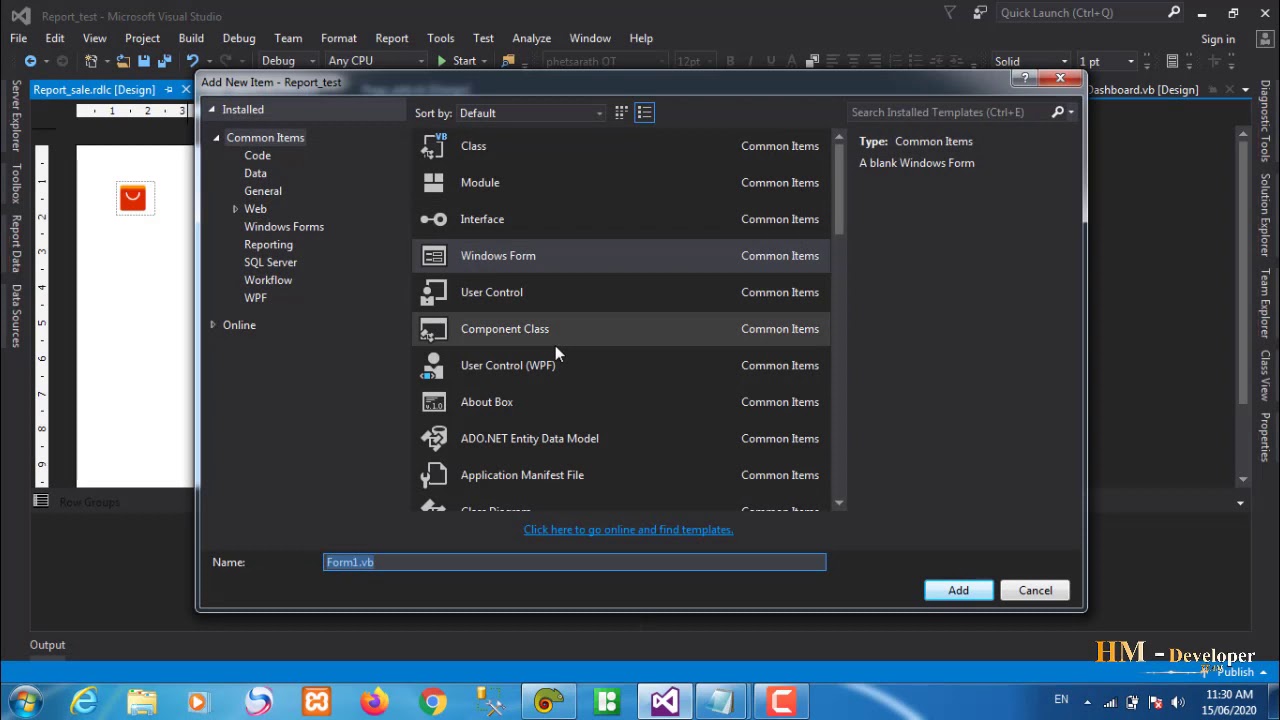Click the feedback icon beside Quick Launch

980,13
